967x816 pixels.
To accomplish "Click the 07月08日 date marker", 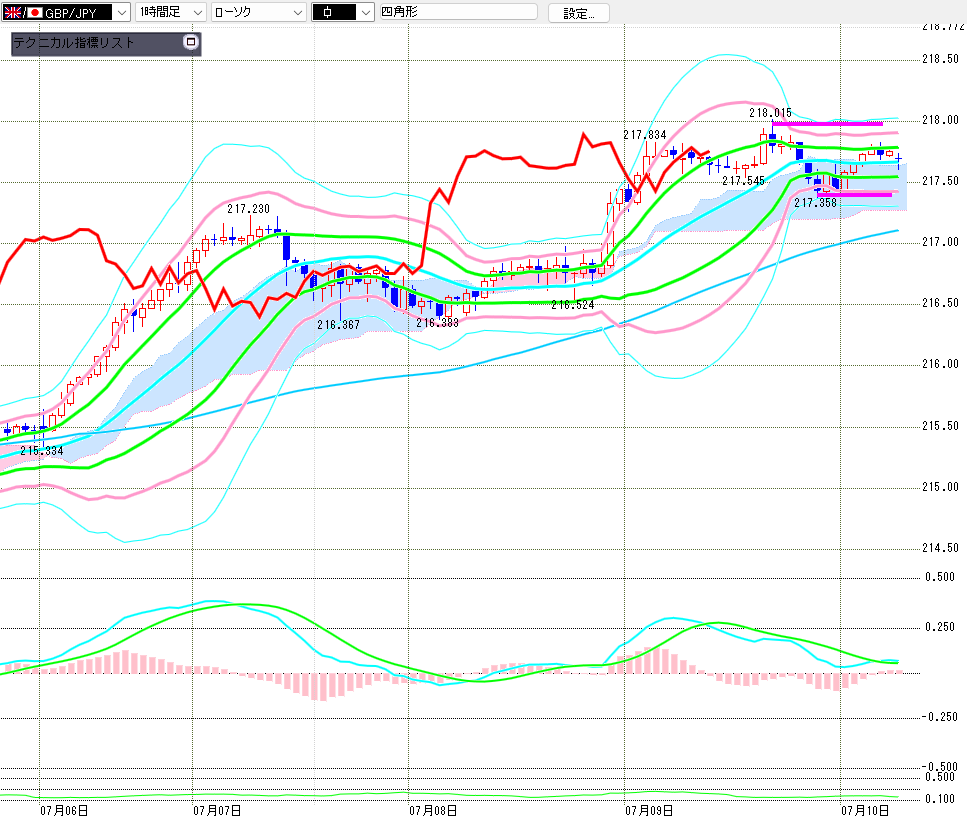I will pyautogui.click(x=433, y=810).
